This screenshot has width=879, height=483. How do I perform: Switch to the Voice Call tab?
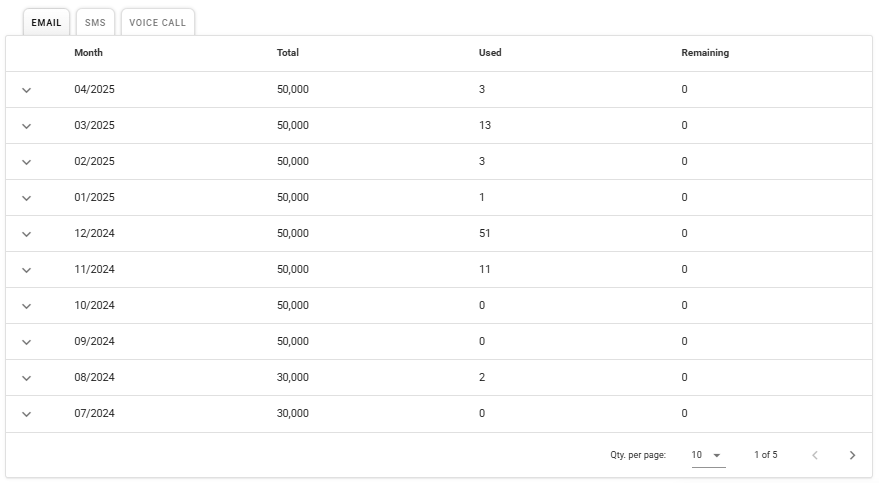click(x=157, y=23)
